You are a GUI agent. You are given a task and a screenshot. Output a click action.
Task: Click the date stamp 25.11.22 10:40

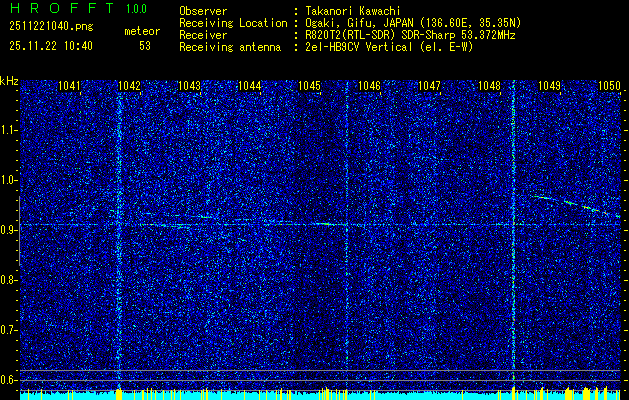[x=51, y=46]
